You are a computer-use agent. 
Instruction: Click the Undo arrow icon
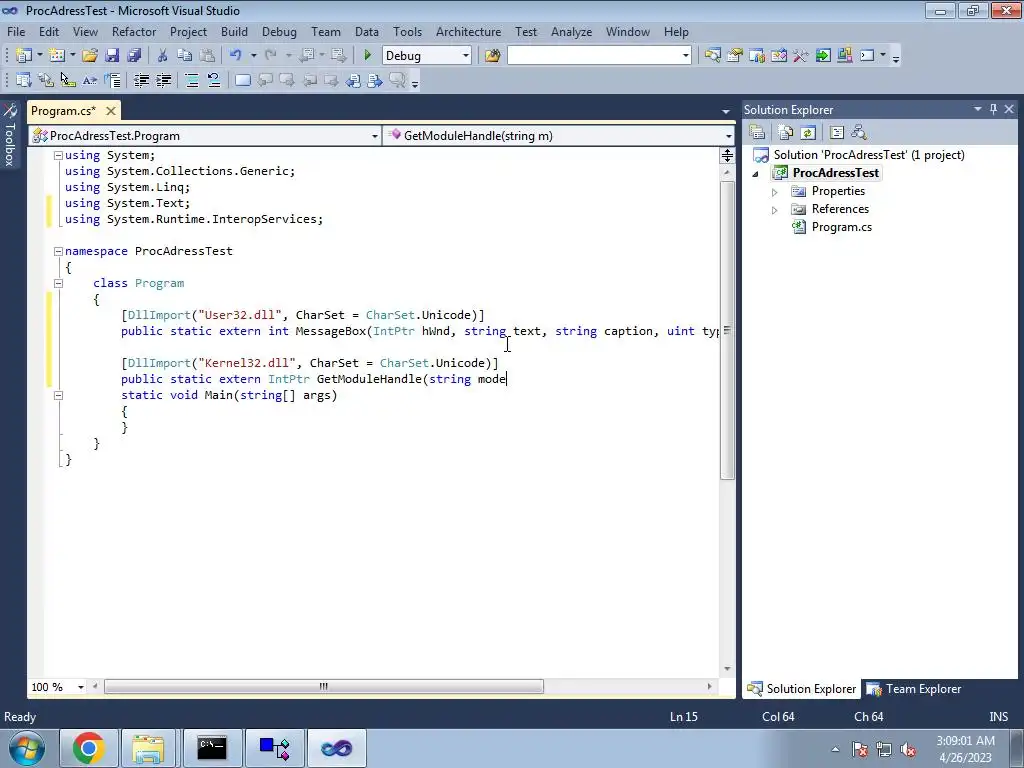click(236, 56)
